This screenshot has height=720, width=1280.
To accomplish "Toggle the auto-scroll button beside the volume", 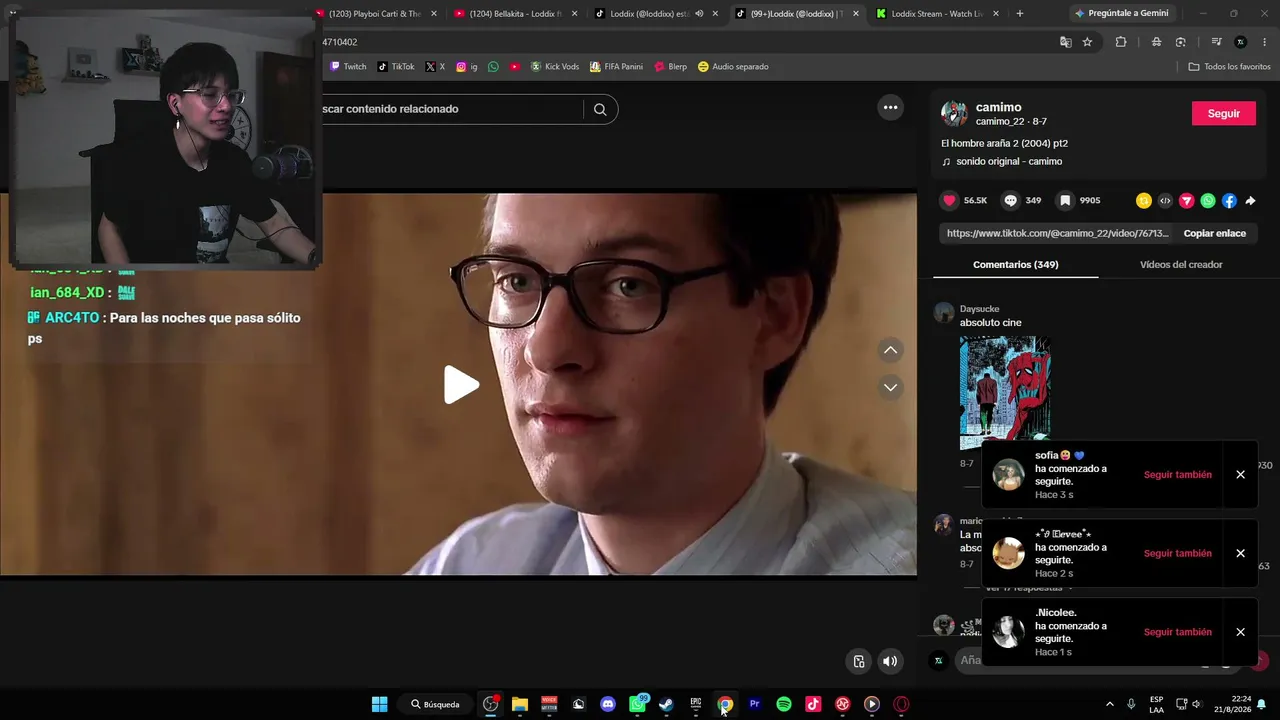I will [859, 661].
